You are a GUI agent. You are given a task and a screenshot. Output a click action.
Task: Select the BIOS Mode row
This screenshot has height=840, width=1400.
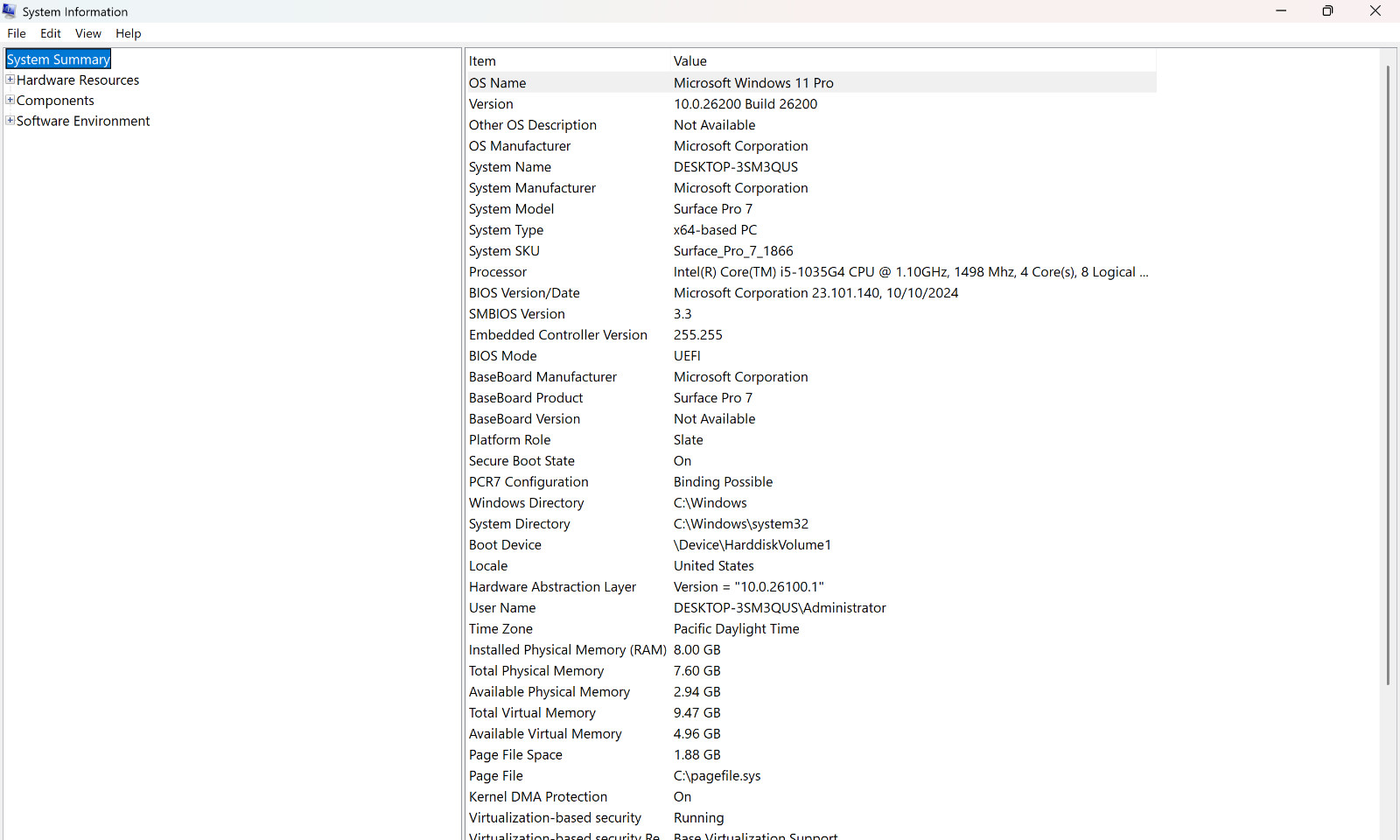(811, 356)
